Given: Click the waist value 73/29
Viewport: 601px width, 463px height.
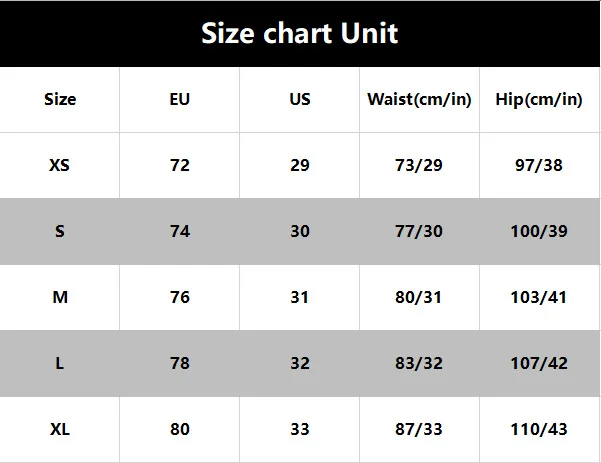Looking at the screenshot, I should click(419, 165).
